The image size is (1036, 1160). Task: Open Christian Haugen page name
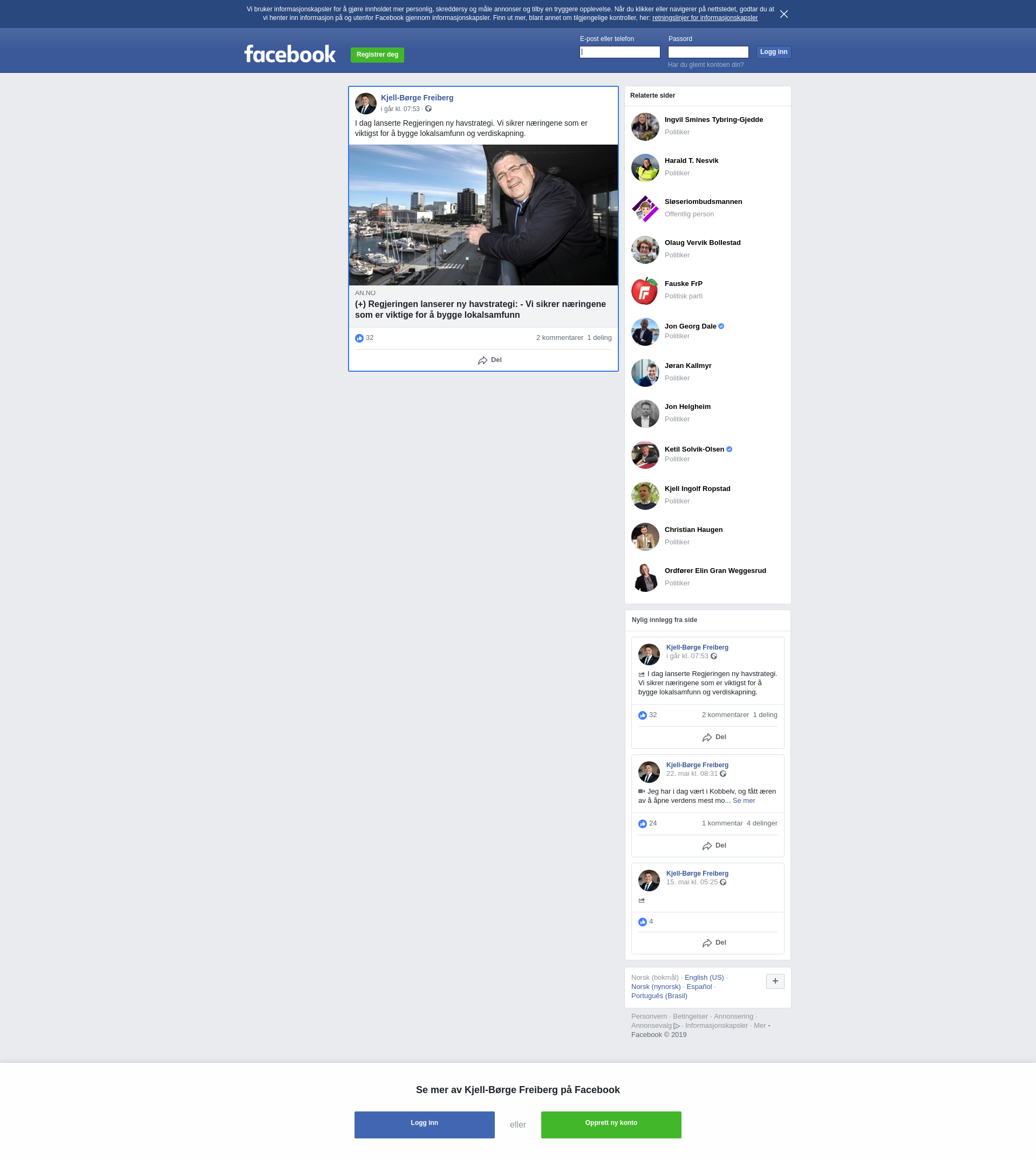point(693,529)
